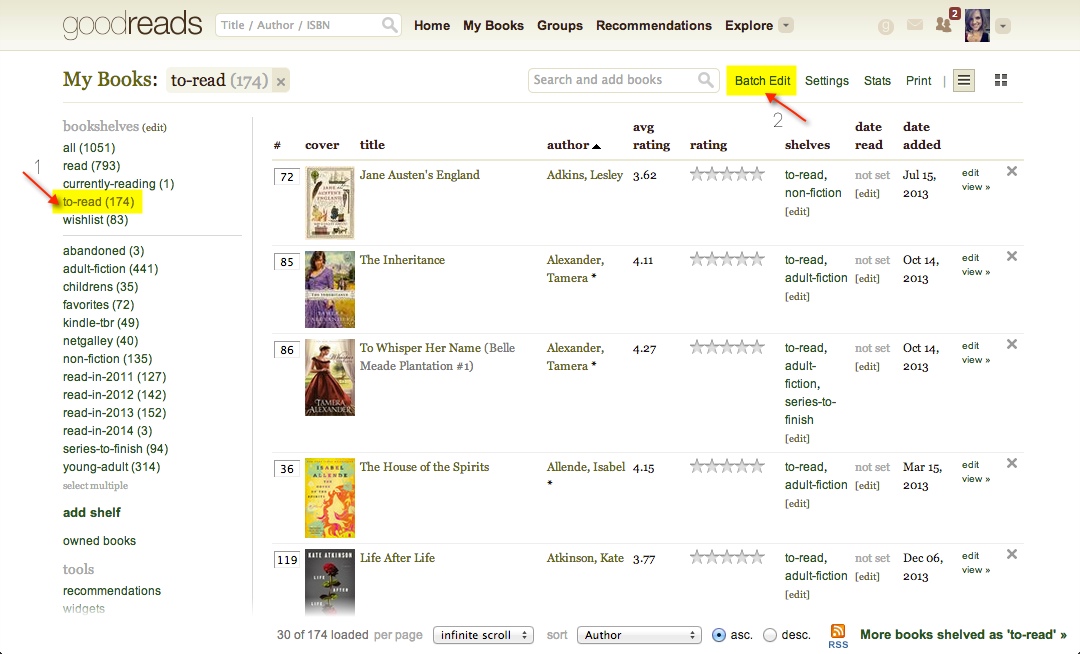Open the messages envelope icon
The height and width of the screenshot is (654, 1080).
pyautogui.click(x=915, y=25)
